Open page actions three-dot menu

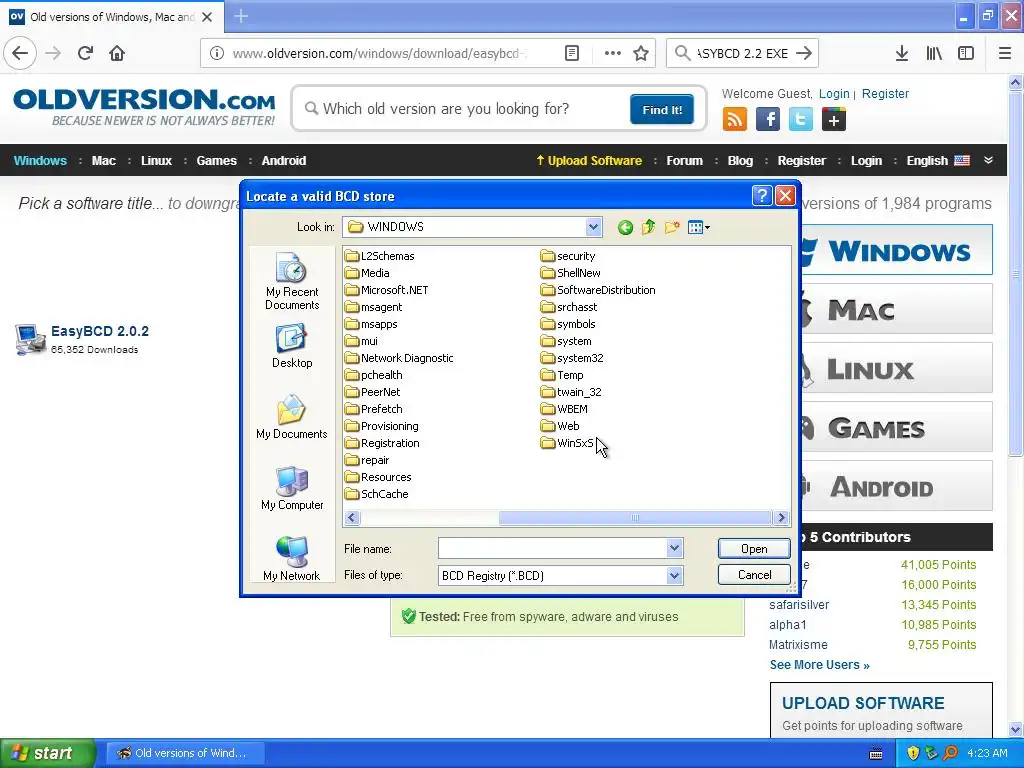[612, 54]
